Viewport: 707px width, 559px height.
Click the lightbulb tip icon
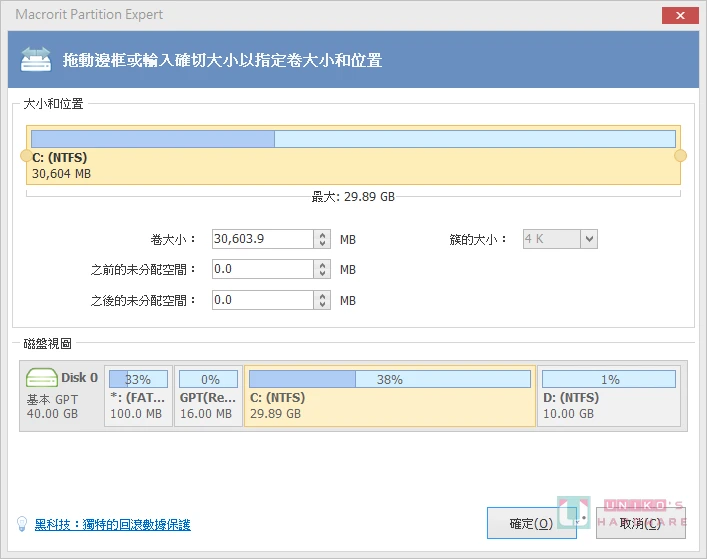point(22,524)
